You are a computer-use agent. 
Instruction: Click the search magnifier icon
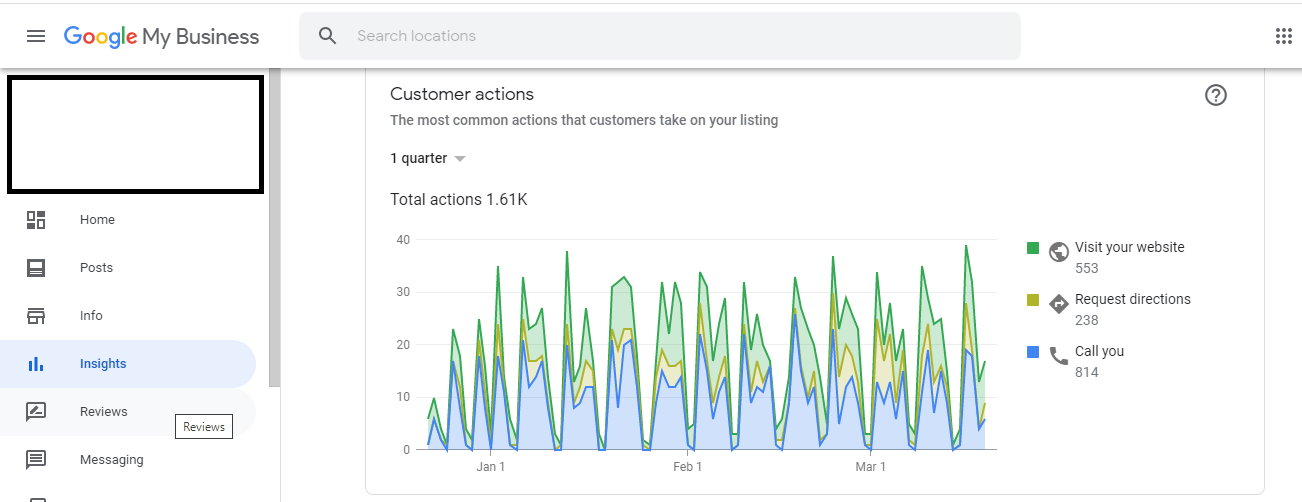328,36
